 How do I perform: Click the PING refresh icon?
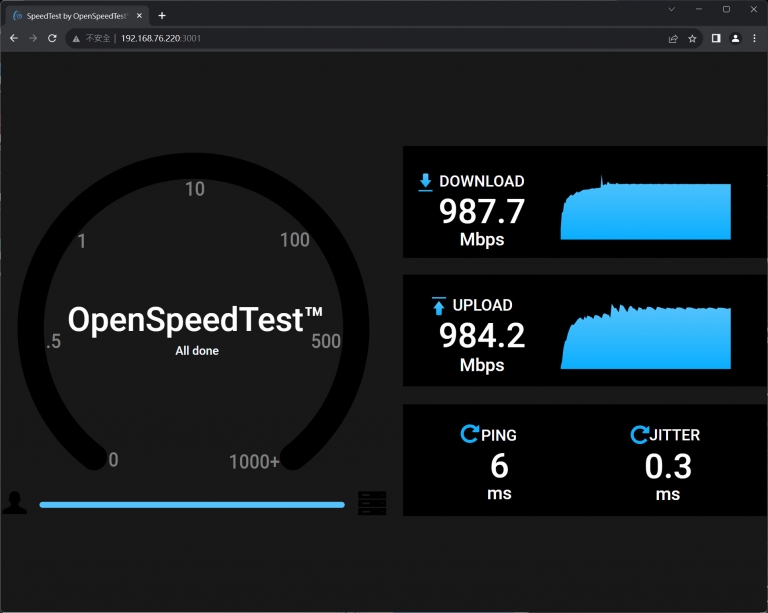[x=469, y=434]
